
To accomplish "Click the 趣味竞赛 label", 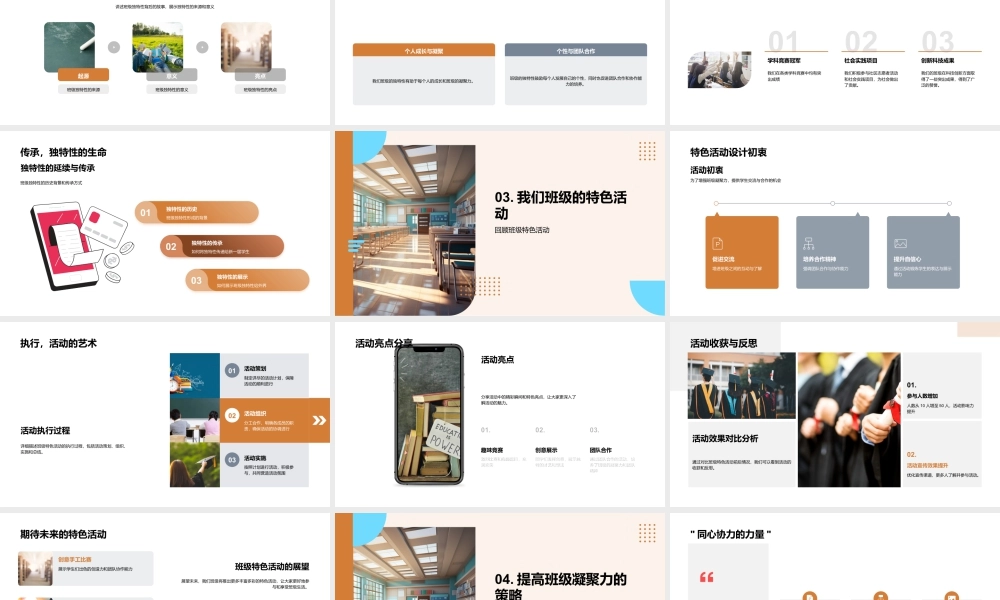I will [x=492, y=450].
